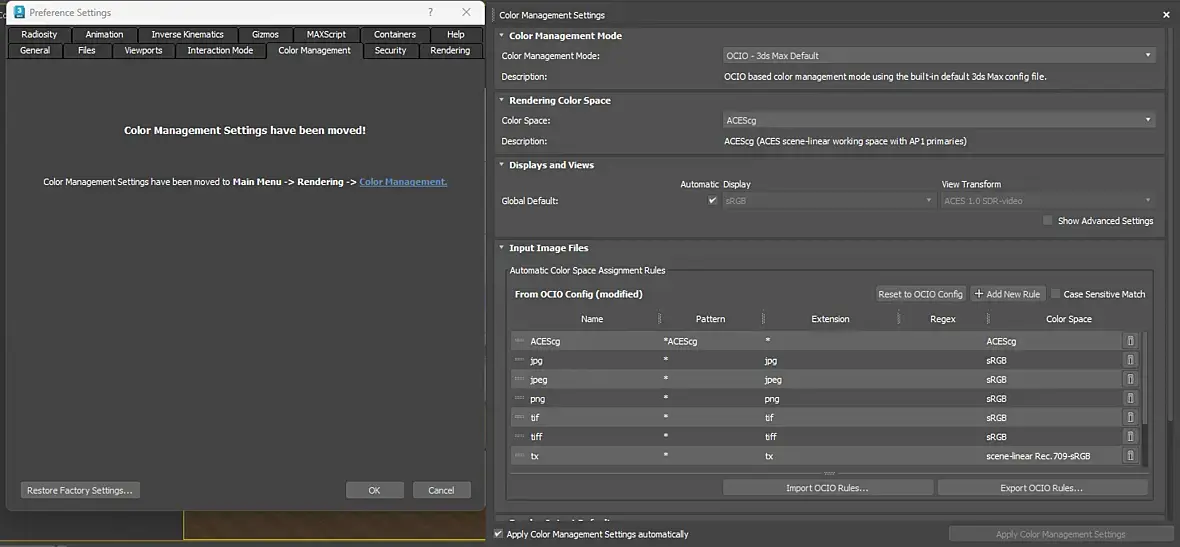
Task: Click the drag handle of the tif rule
Action: (x=519, y=418)
